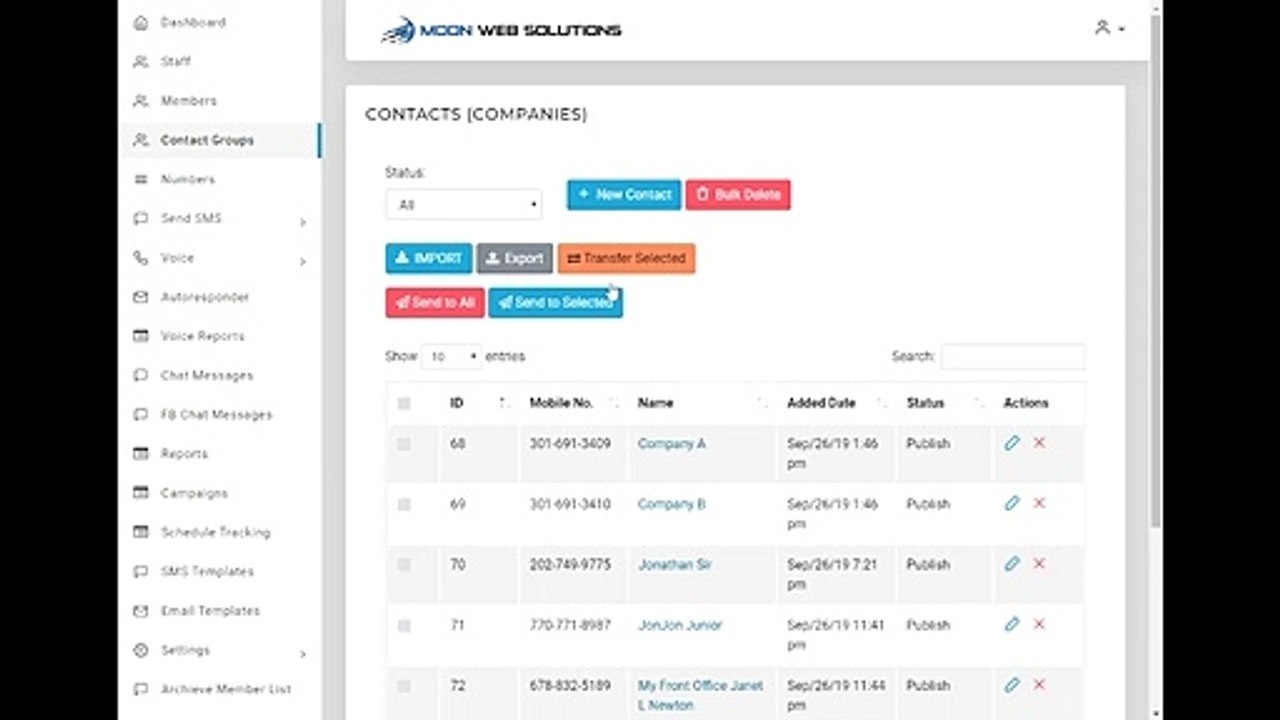This screenshot has width=1280, height=720.
Task: Click the FB Chat Messages icon
Action: [141, 414]
